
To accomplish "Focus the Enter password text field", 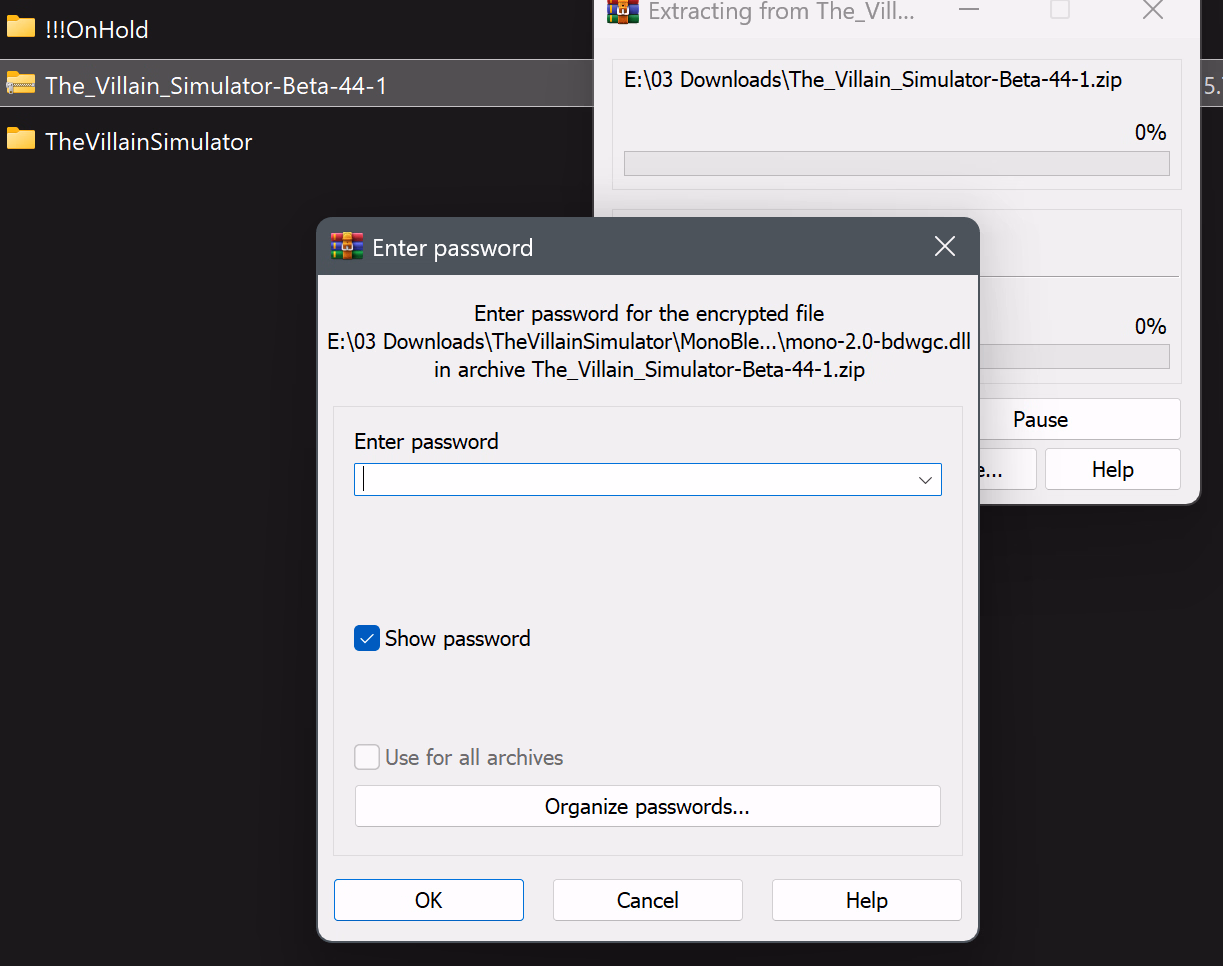I will [x=630, y=480].
